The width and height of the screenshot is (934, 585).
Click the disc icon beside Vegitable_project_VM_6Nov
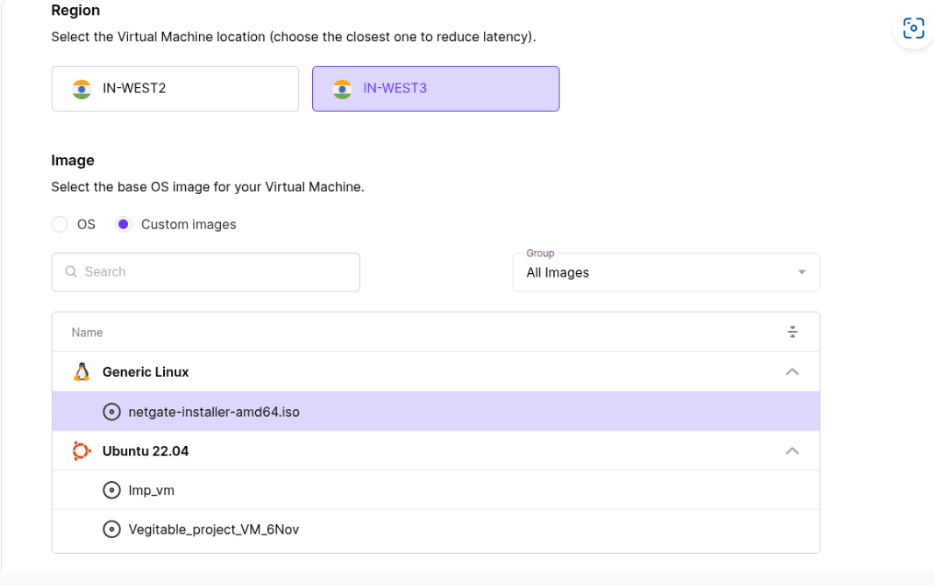point(111,529)
